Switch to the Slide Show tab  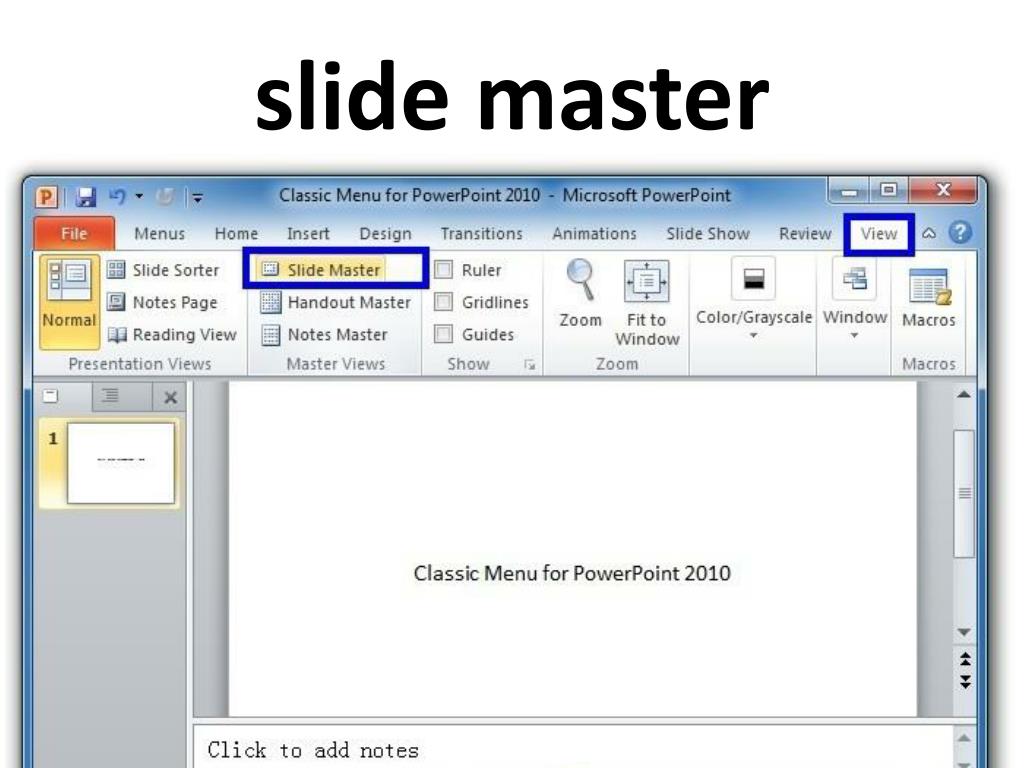[x=708, y=234]
